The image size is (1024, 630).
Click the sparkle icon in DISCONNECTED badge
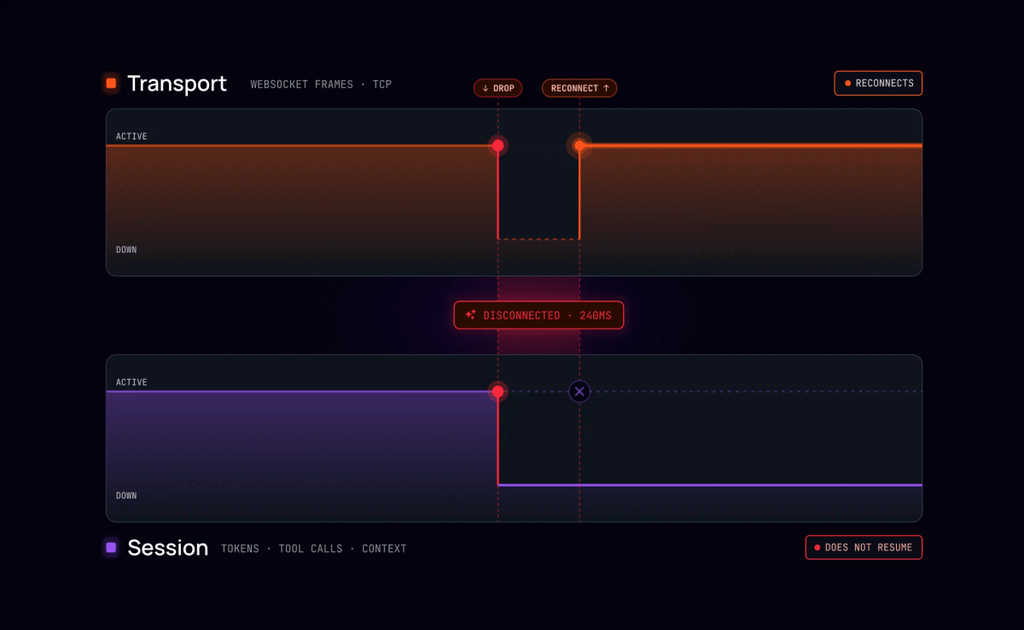click(x=470, y=315)
